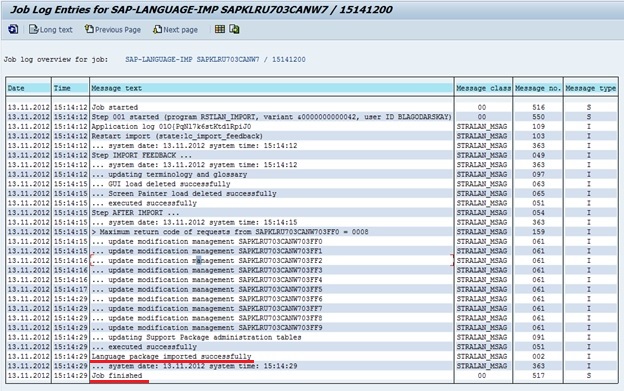624x391 pixels.
Task: Click the 'Step IMPORT FEEDBACK ...' message
Action: [141, 155]
